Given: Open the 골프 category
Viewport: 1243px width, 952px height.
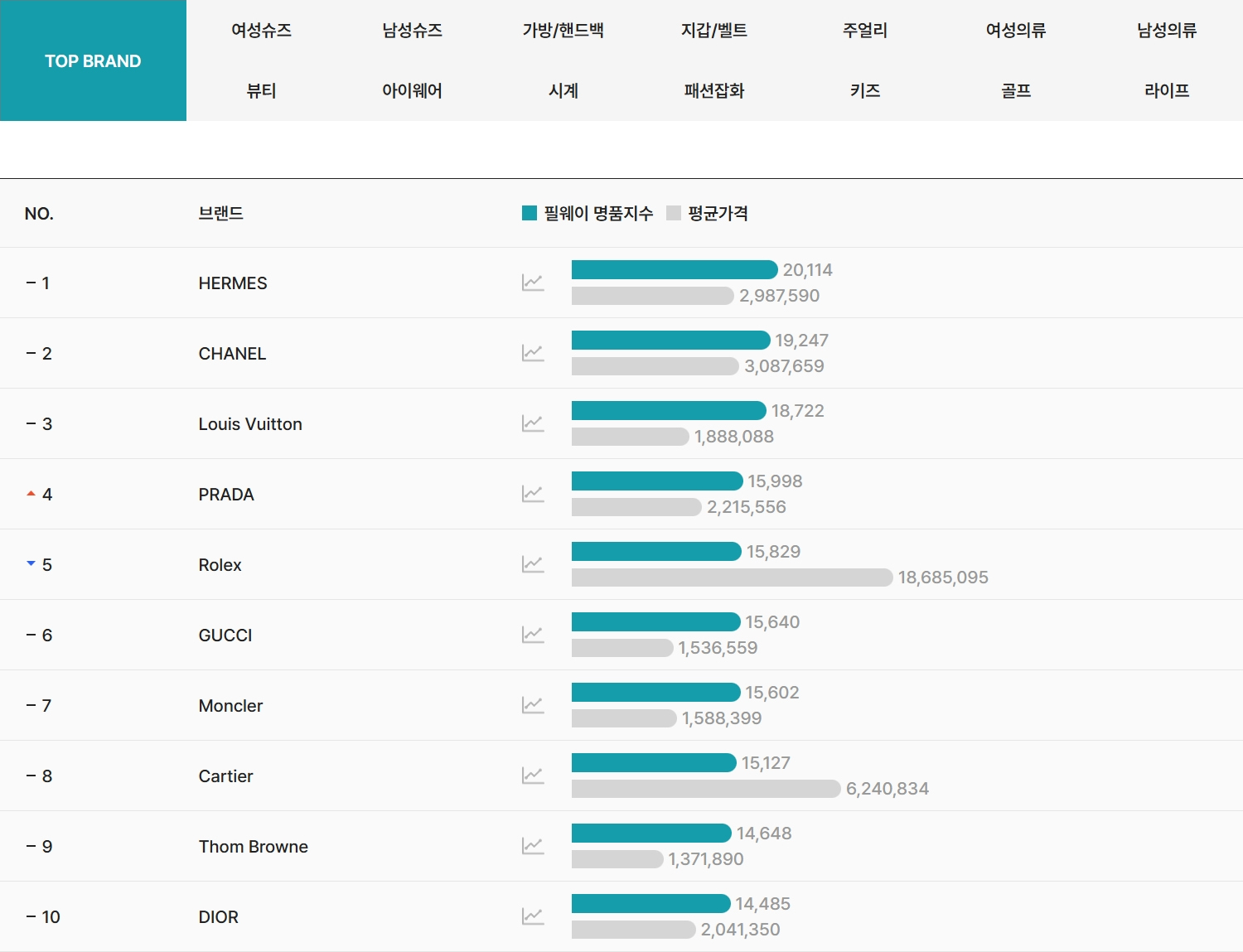Looking at the screenshot, I should point(1015,91).
